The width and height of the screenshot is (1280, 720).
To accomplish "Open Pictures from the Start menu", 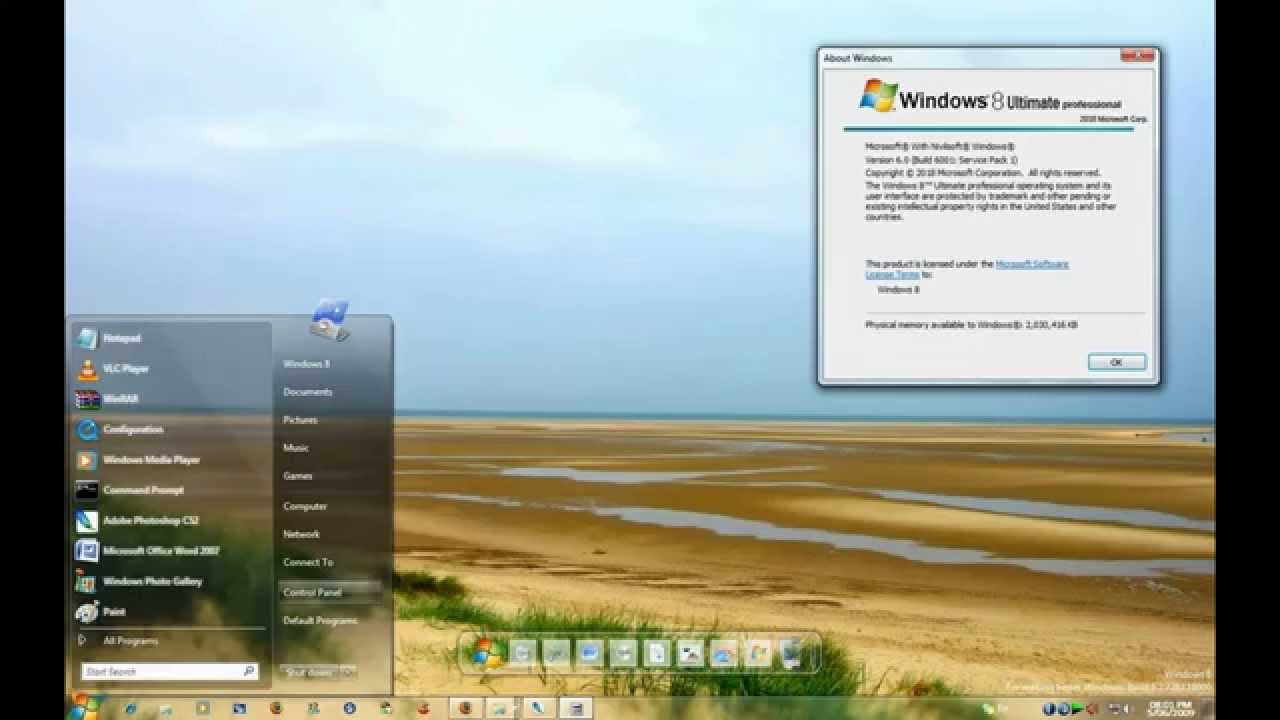I will click(x=300, y=420).
